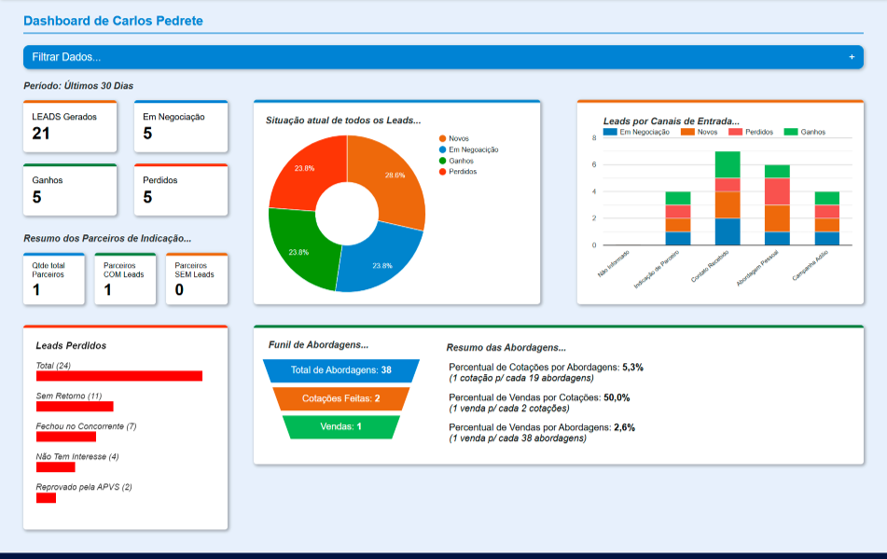Click the green 23.8% donut slice
887x559 pixels.
click(x=297, y=249)
